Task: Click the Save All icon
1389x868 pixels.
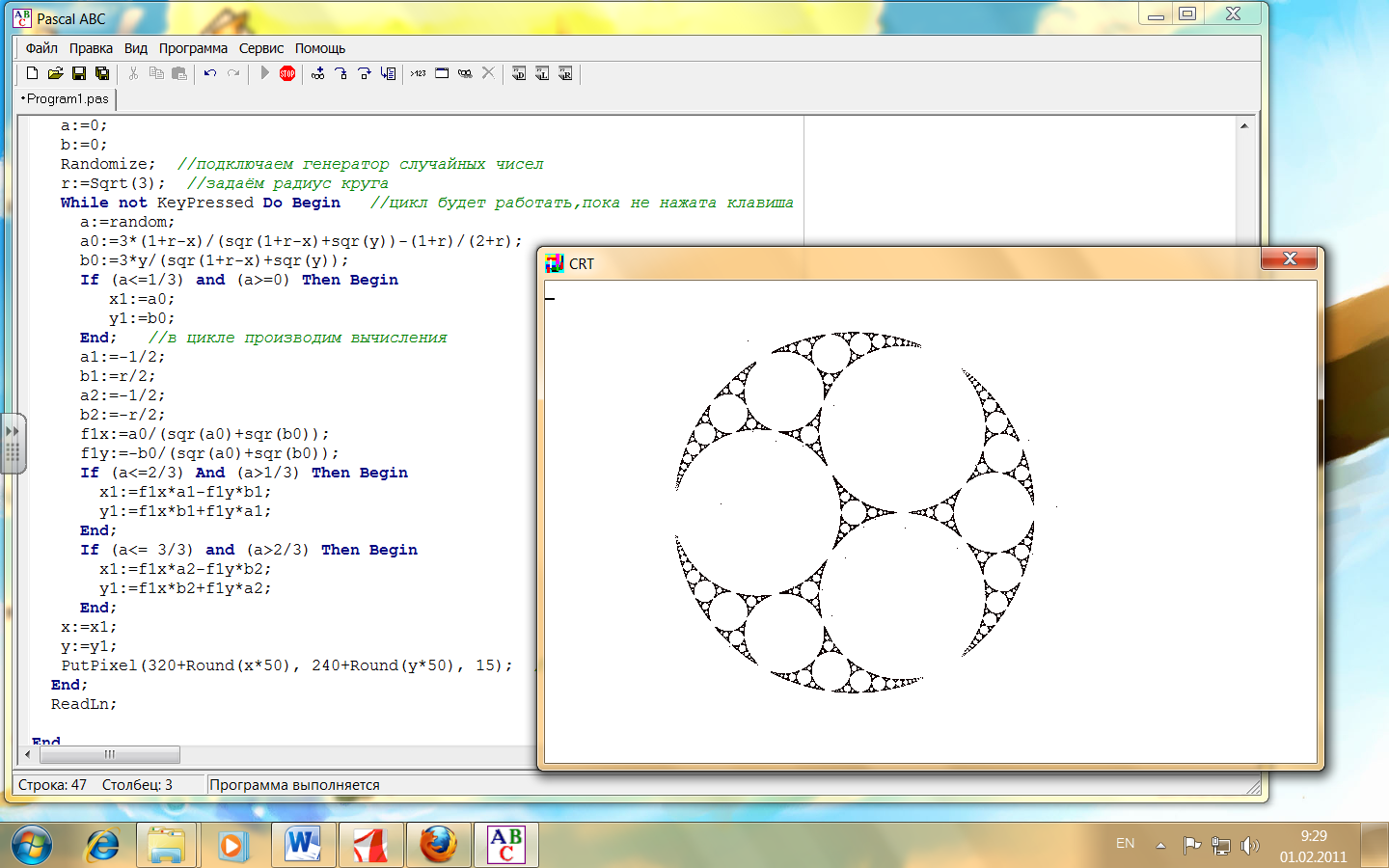Action: (x=102, y=73)
